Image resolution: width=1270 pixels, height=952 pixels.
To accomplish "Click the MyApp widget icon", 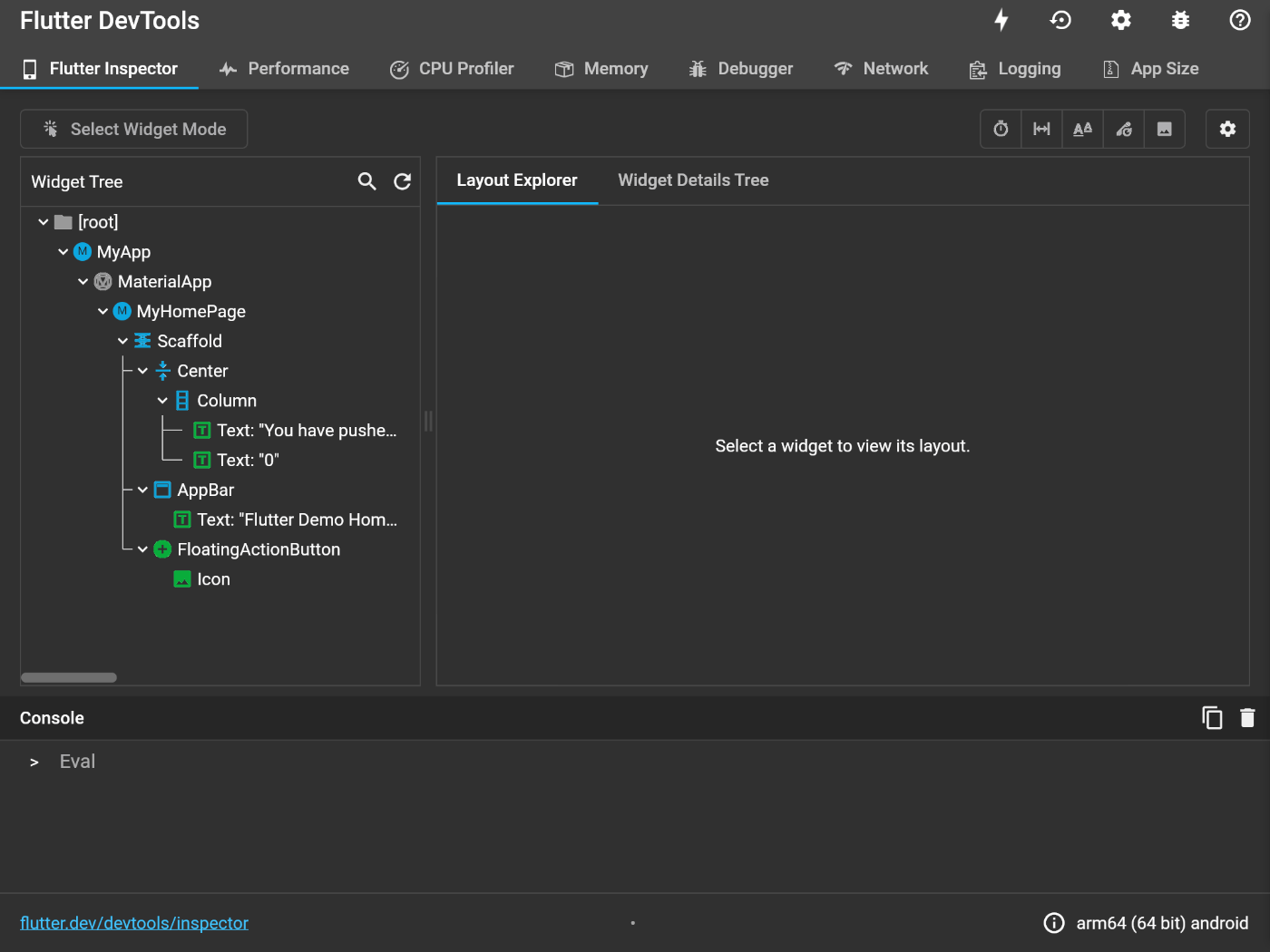I will [x=83, y=252].
